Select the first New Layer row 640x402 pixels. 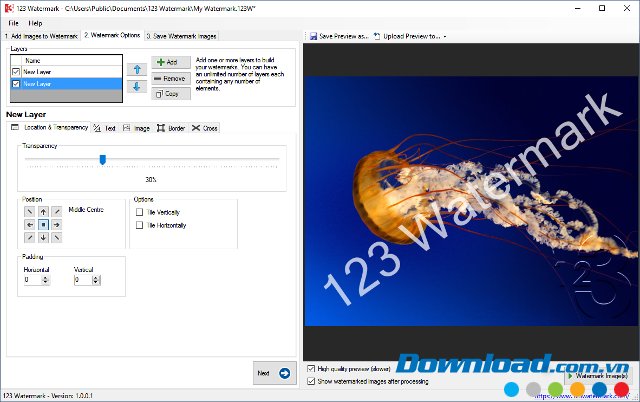[x=66, y=72]
